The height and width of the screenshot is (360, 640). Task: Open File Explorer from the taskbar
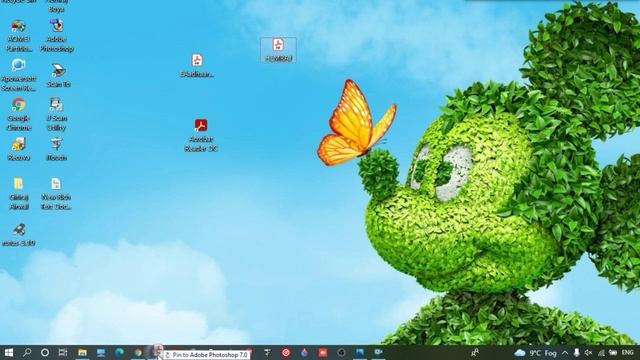(x=82, y=352)
